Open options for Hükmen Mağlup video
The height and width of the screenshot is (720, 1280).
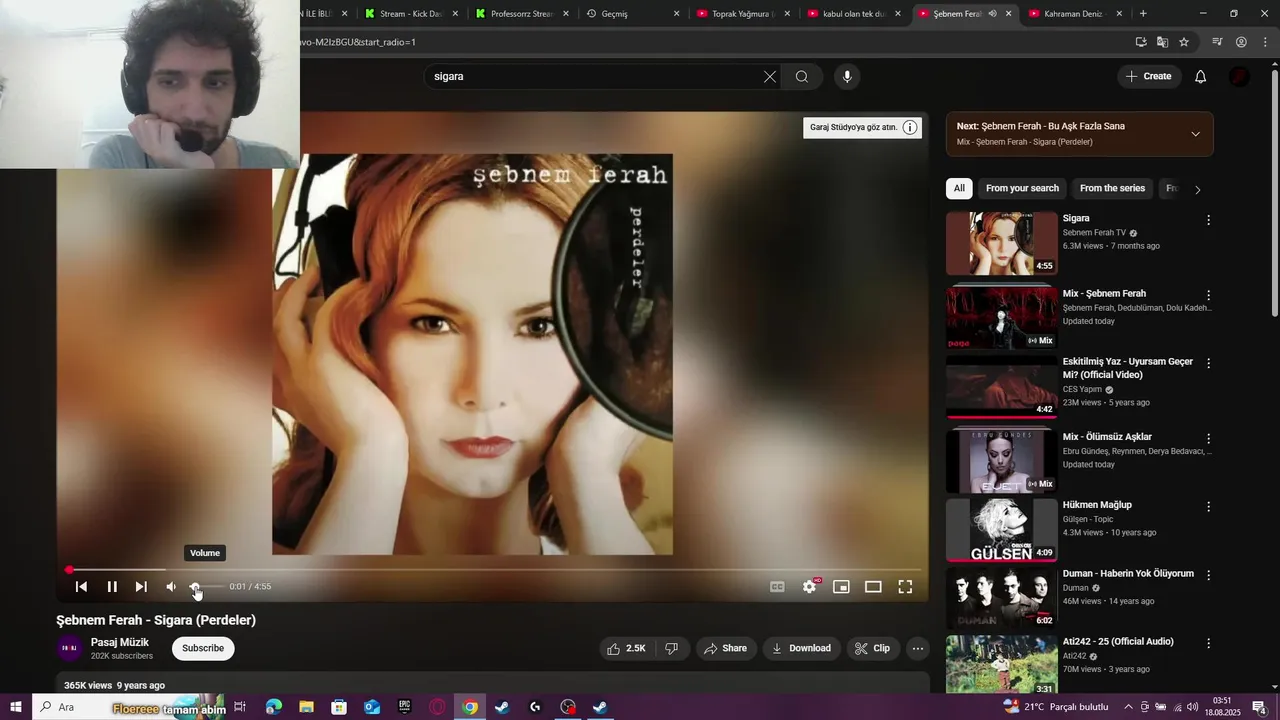pos(1208,507)
